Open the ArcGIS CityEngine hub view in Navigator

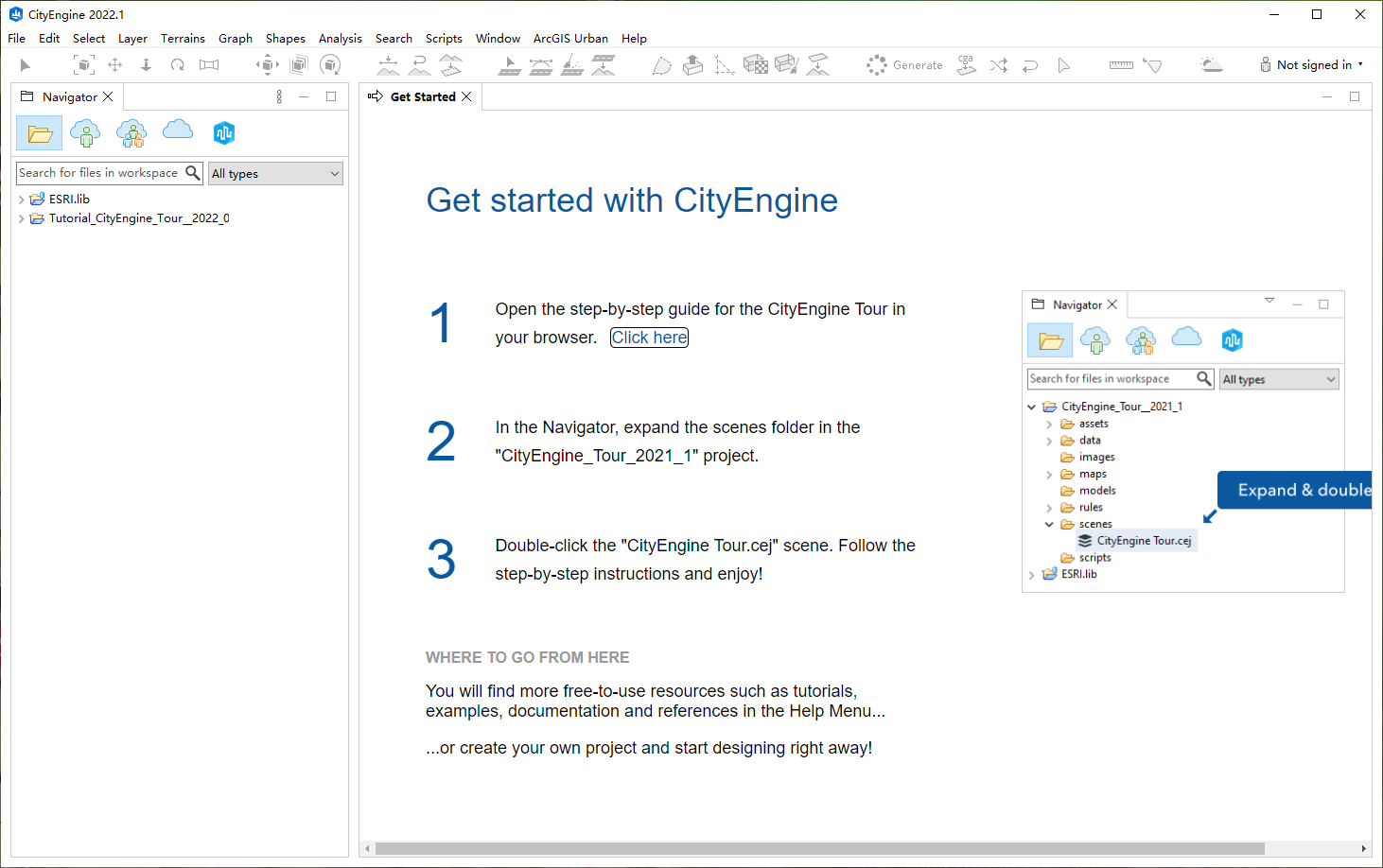pos(224,132)
